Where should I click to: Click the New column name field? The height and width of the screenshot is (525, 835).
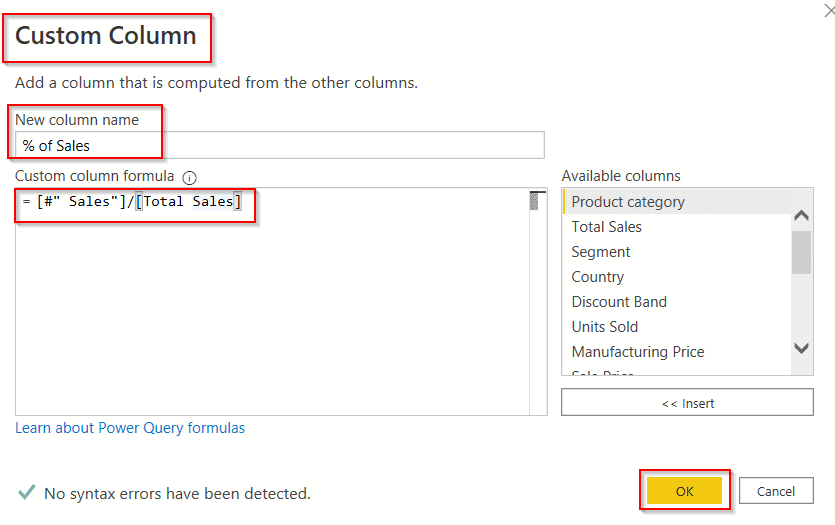click(x=280, y=145)
